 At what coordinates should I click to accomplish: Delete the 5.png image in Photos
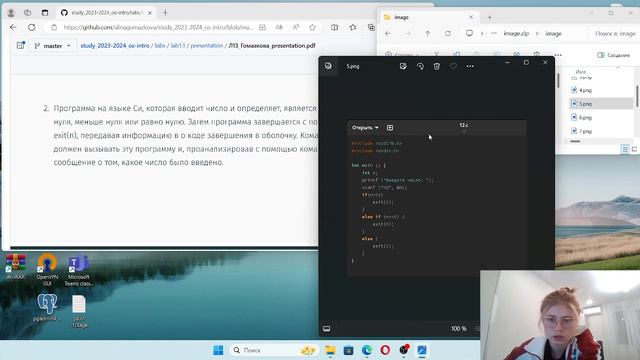click(437, 66)
